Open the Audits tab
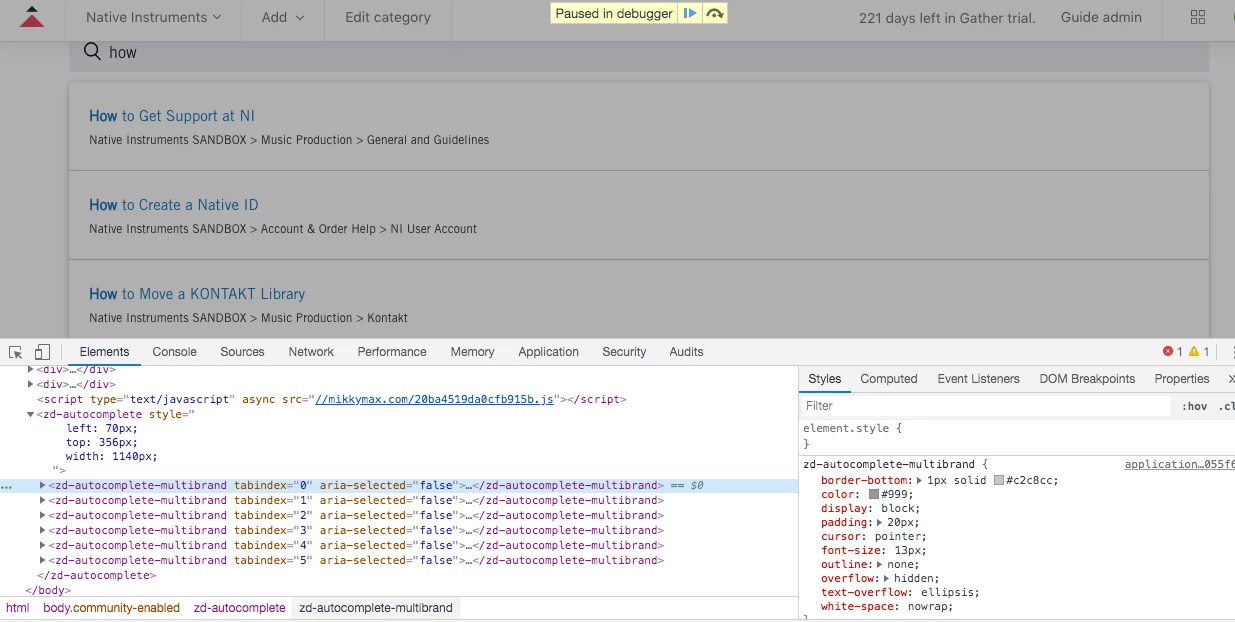 pos(686,352)
